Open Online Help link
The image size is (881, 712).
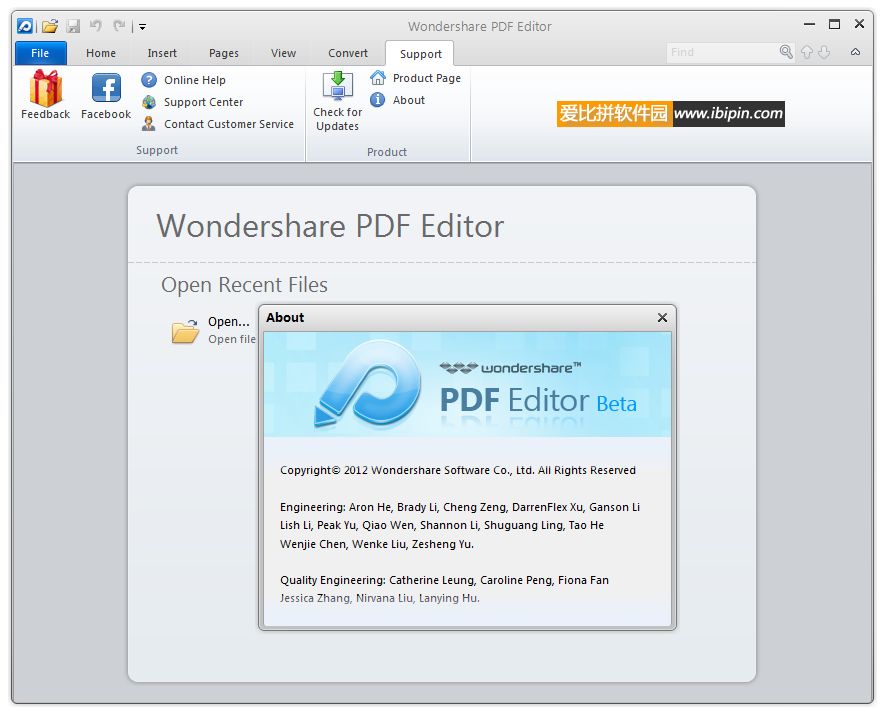[x=194, y=80]
